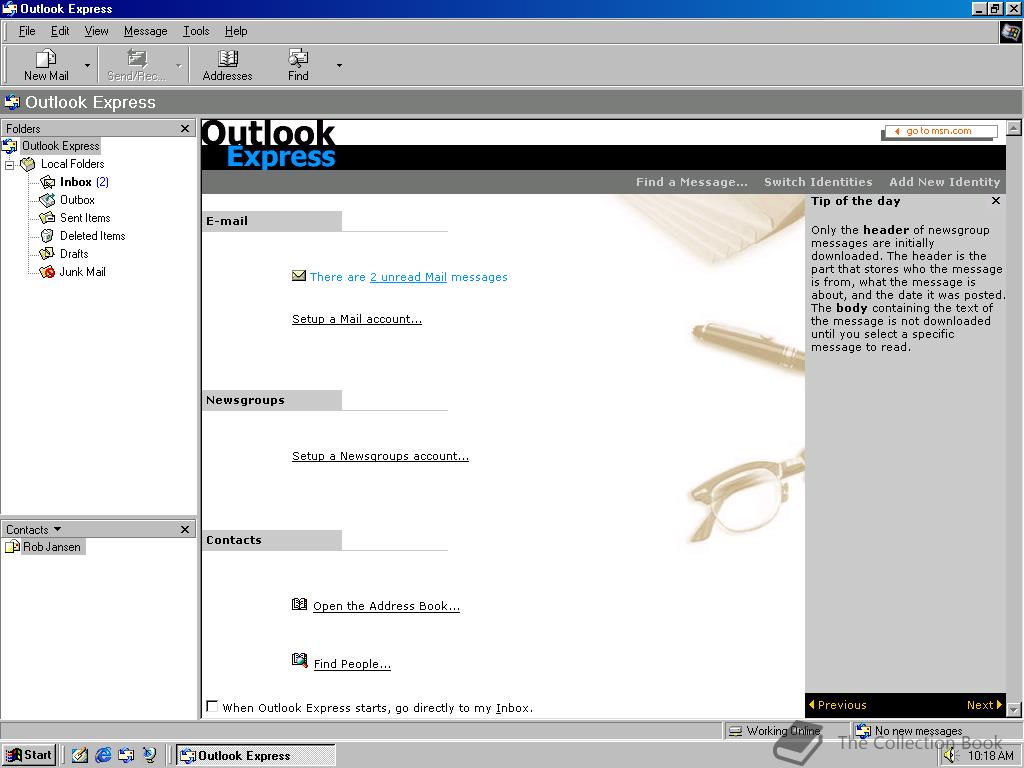Close the Folders pane
The width and height of the screenshot is (1024, 768).
coord(185,129)
